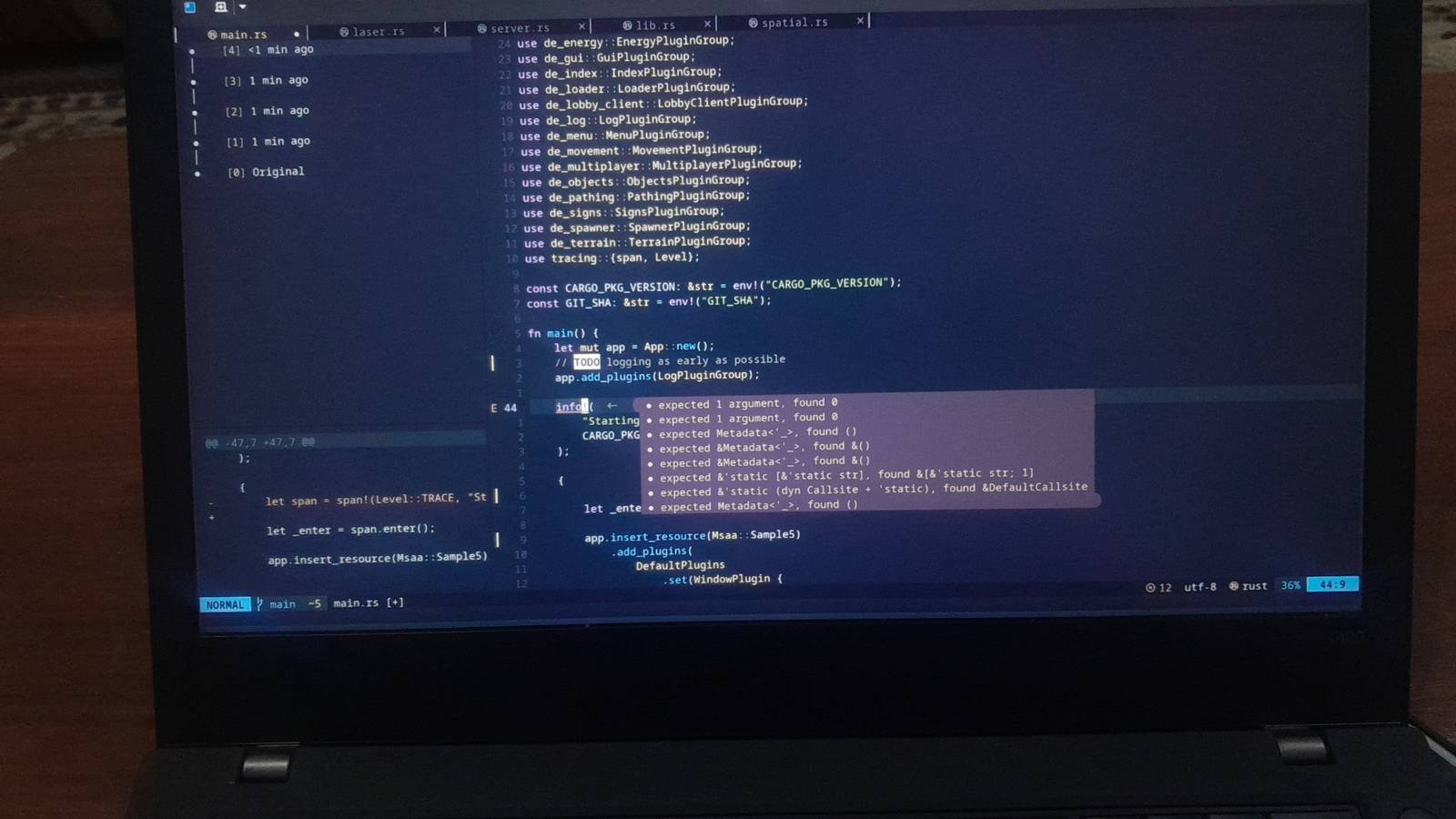Jump to undo state [1] in history tree

coord(268,141)
